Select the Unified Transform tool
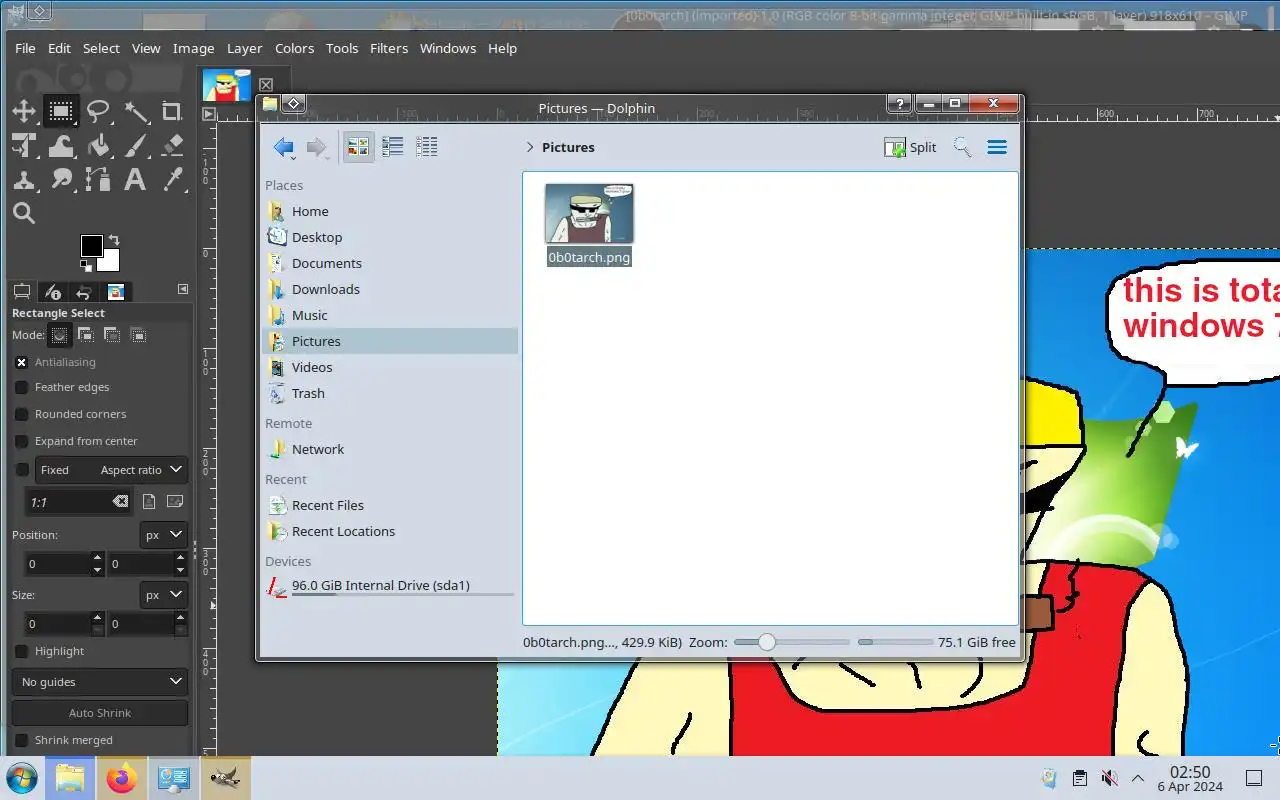The width and height of the screenshot is (1280, 800). tap(23, 146)
